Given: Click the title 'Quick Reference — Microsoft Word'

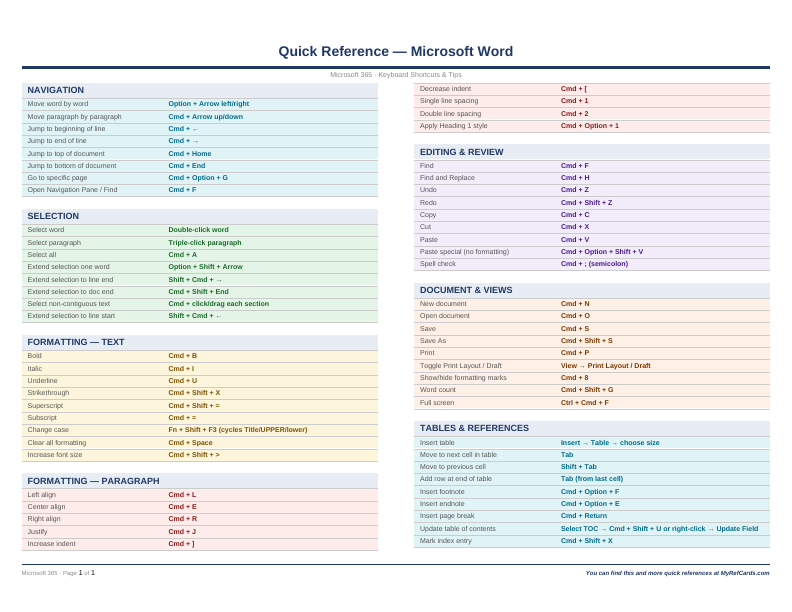Looking at the screenshot, I should point(395,52).
